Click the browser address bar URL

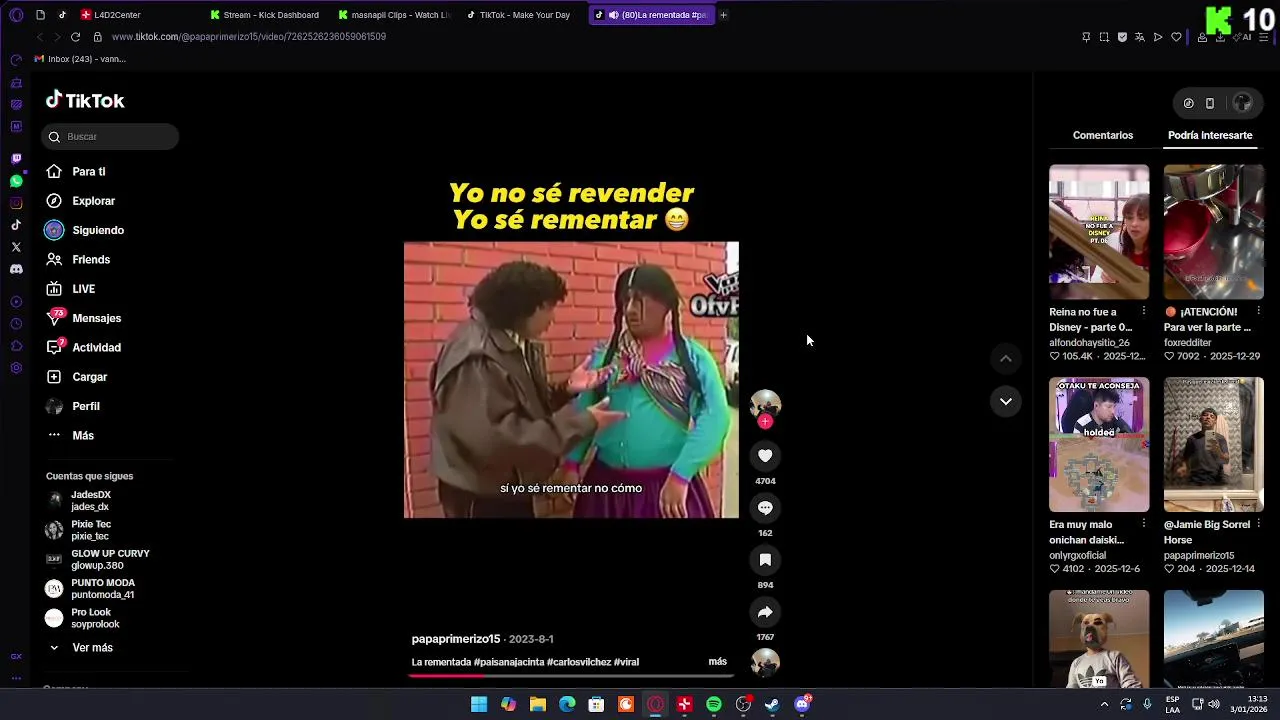click(x=249, y=37)
